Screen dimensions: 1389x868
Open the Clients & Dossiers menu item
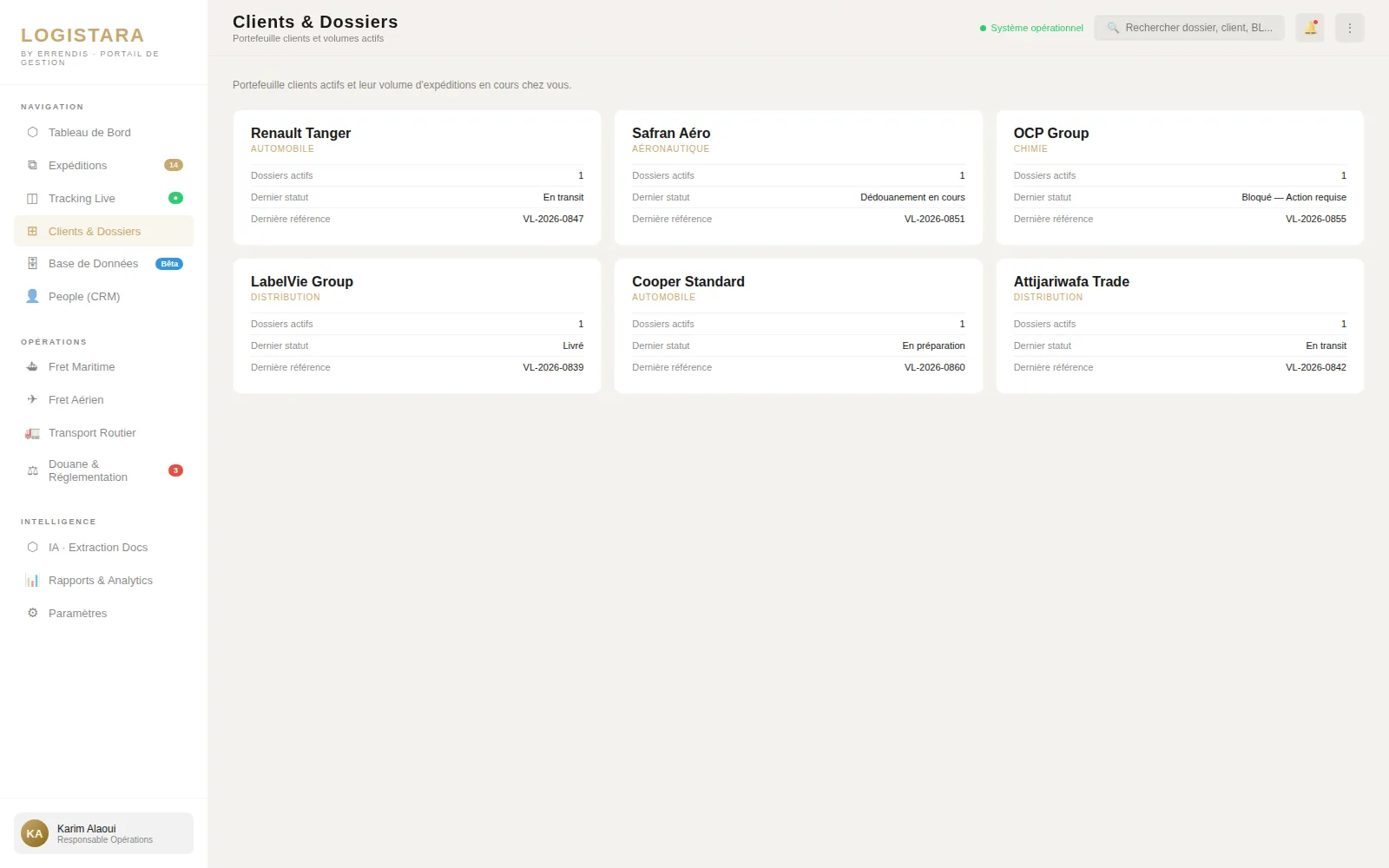(103, 232)
